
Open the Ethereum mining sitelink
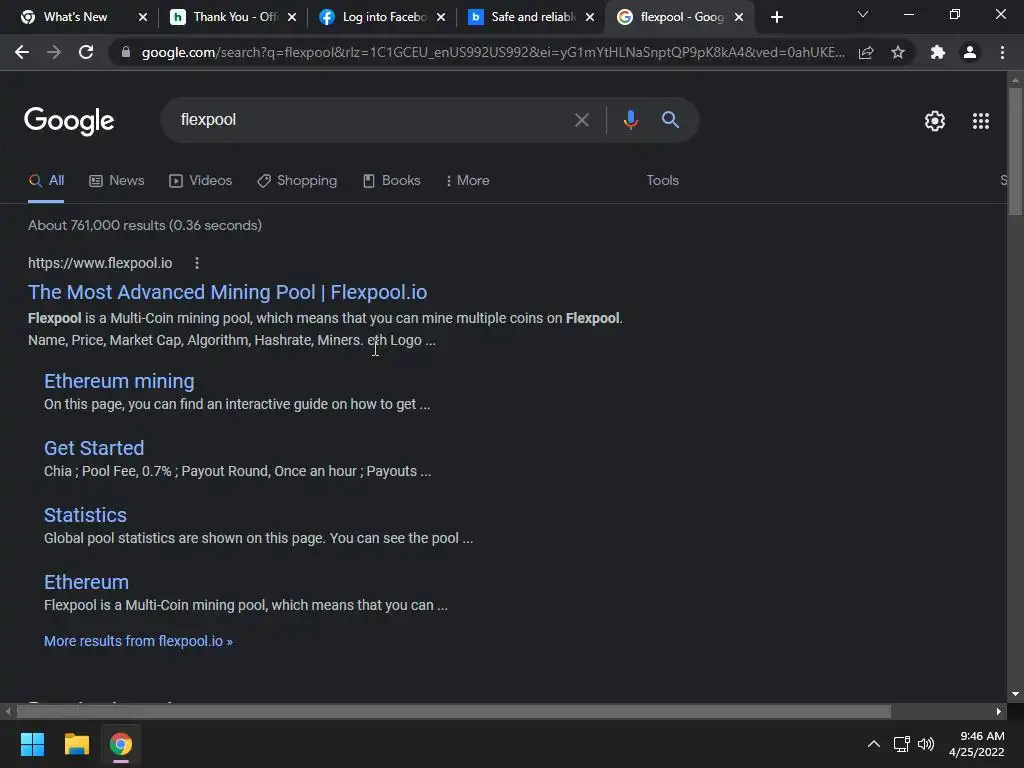[119, 381]
